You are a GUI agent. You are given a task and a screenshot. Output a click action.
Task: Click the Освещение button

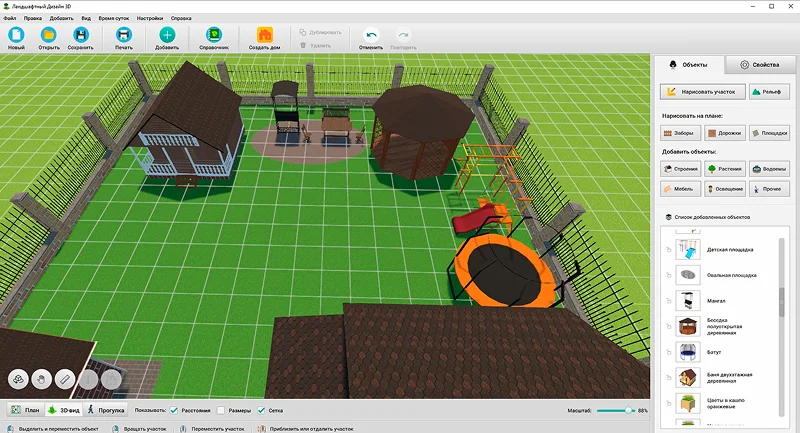coord(725,189)
